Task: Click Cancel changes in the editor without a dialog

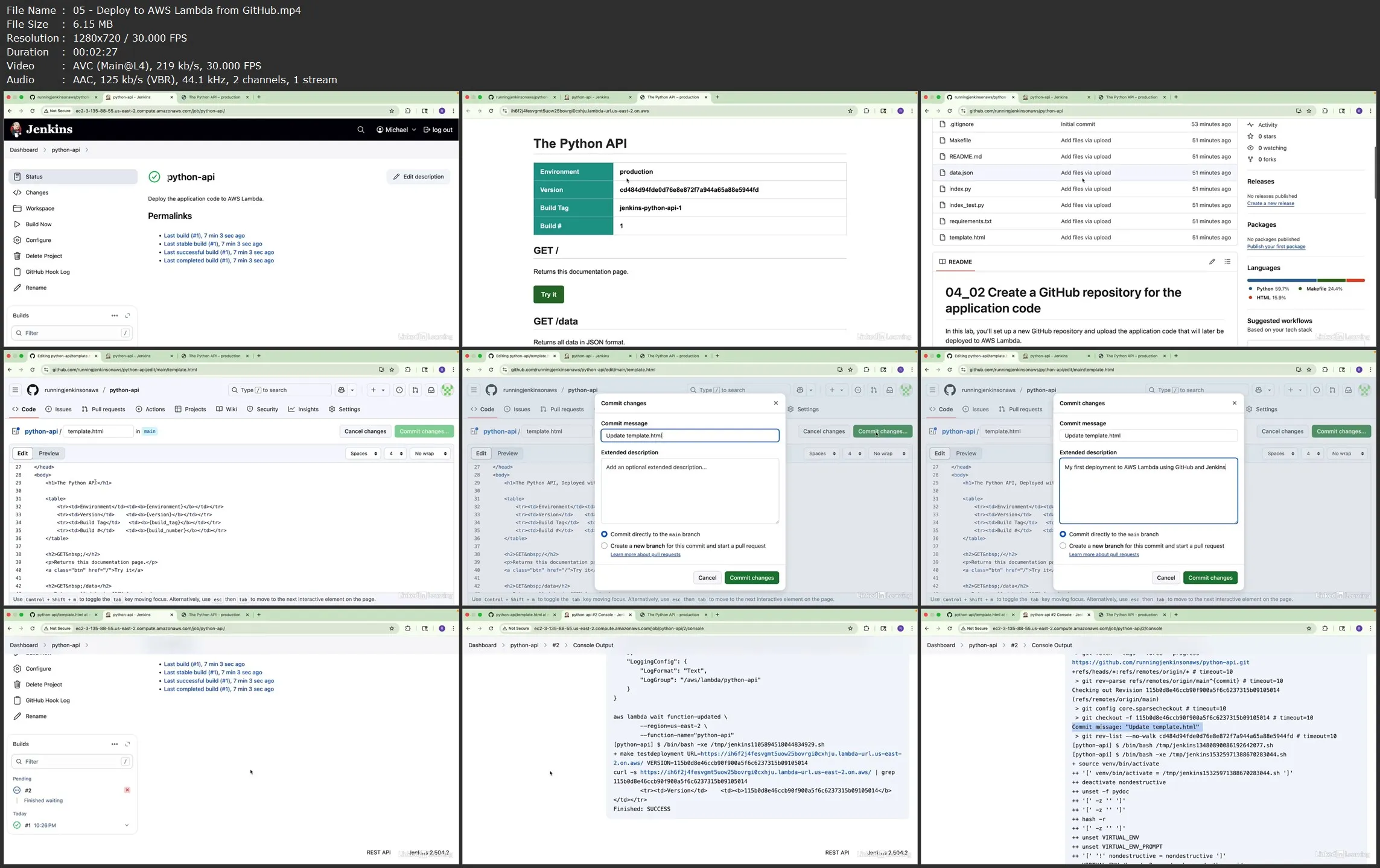Action: [365, 431]
